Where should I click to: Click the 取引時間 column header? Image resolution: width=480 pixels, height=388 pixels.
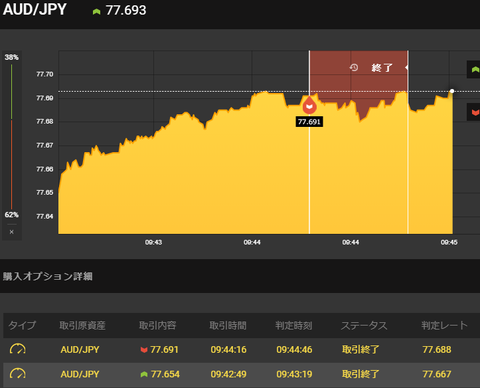[x=228, y=325]
